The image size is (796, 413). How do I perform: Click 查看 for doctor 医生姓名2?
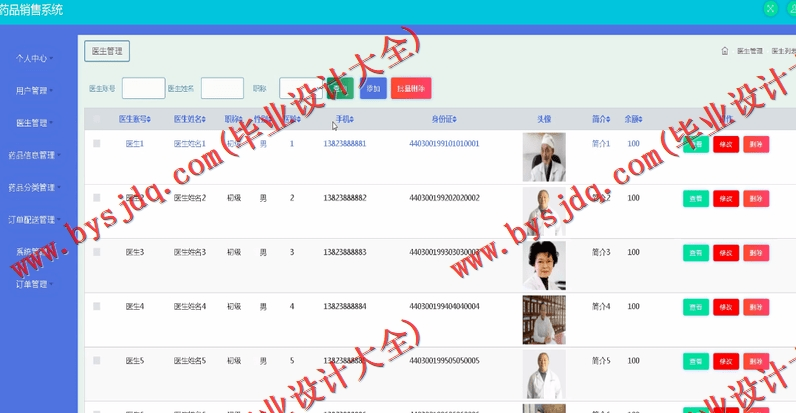pos(695,198)
